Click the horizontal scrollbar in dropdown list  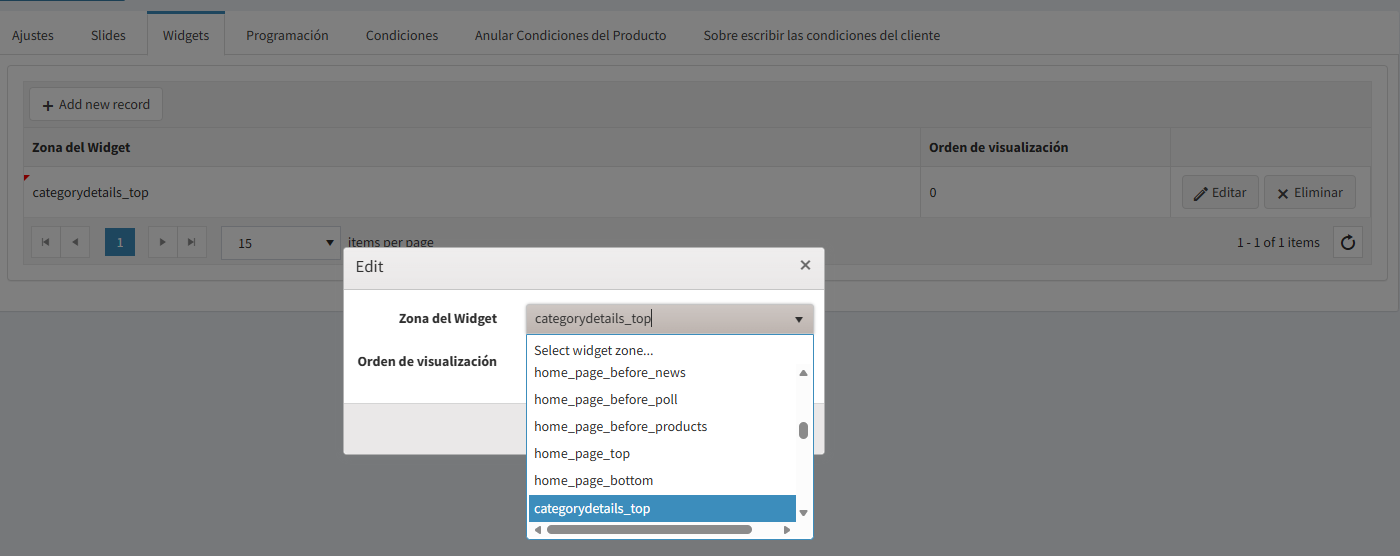tap(649, 529)
